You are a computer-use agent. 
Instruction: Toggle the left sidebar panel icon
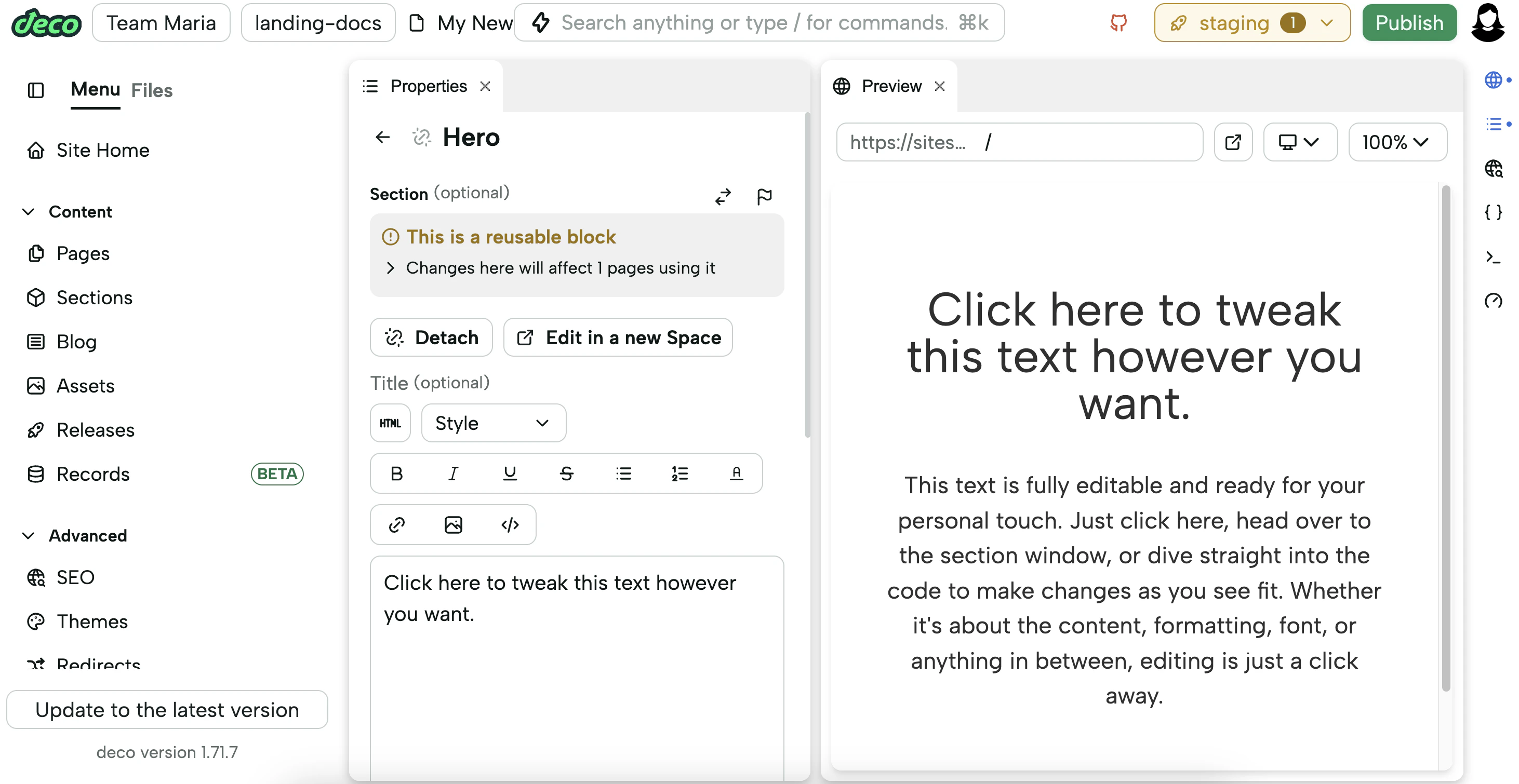(36, 90)
